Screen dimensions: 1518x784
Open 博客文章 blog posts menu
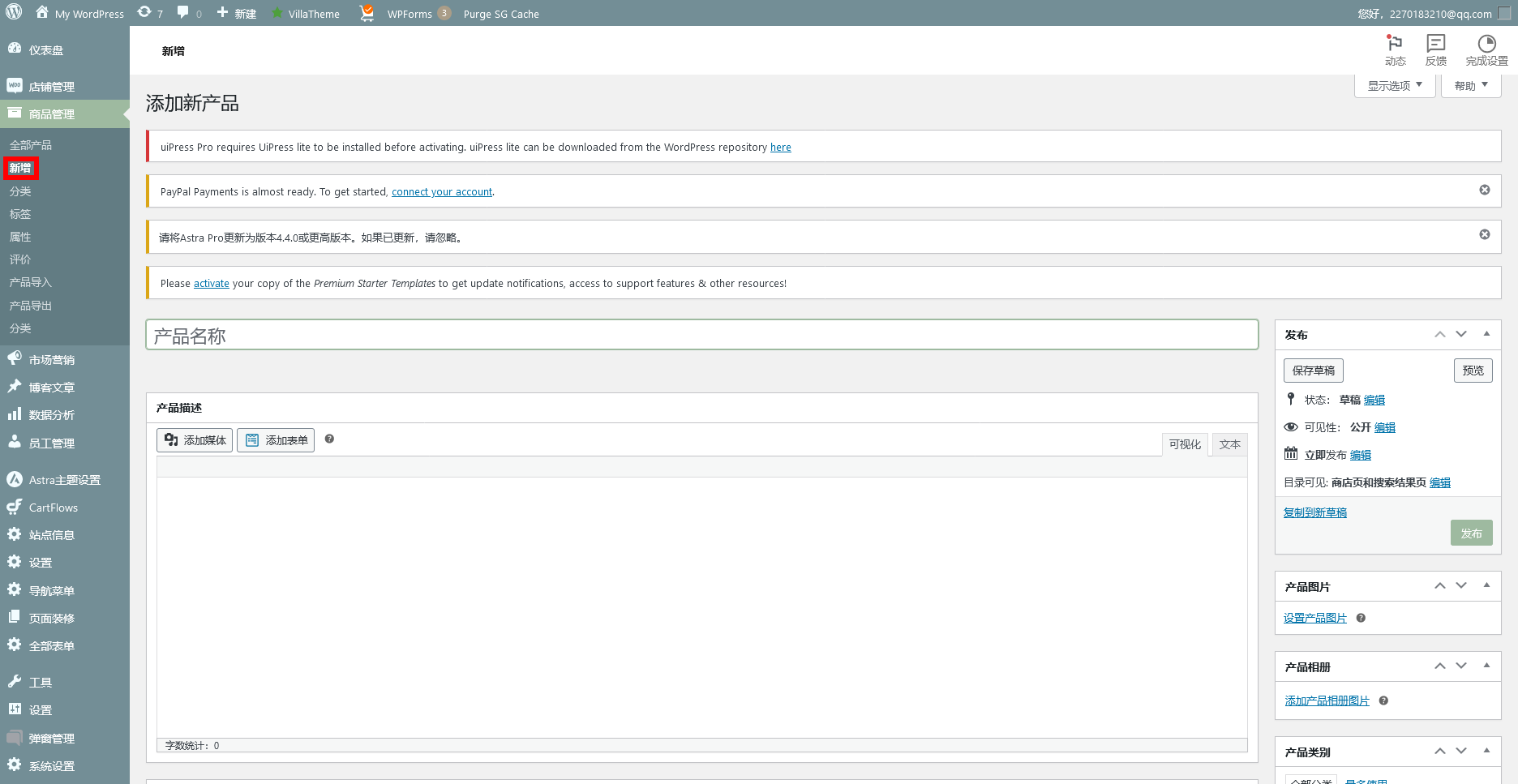click(x=65, y=388)
